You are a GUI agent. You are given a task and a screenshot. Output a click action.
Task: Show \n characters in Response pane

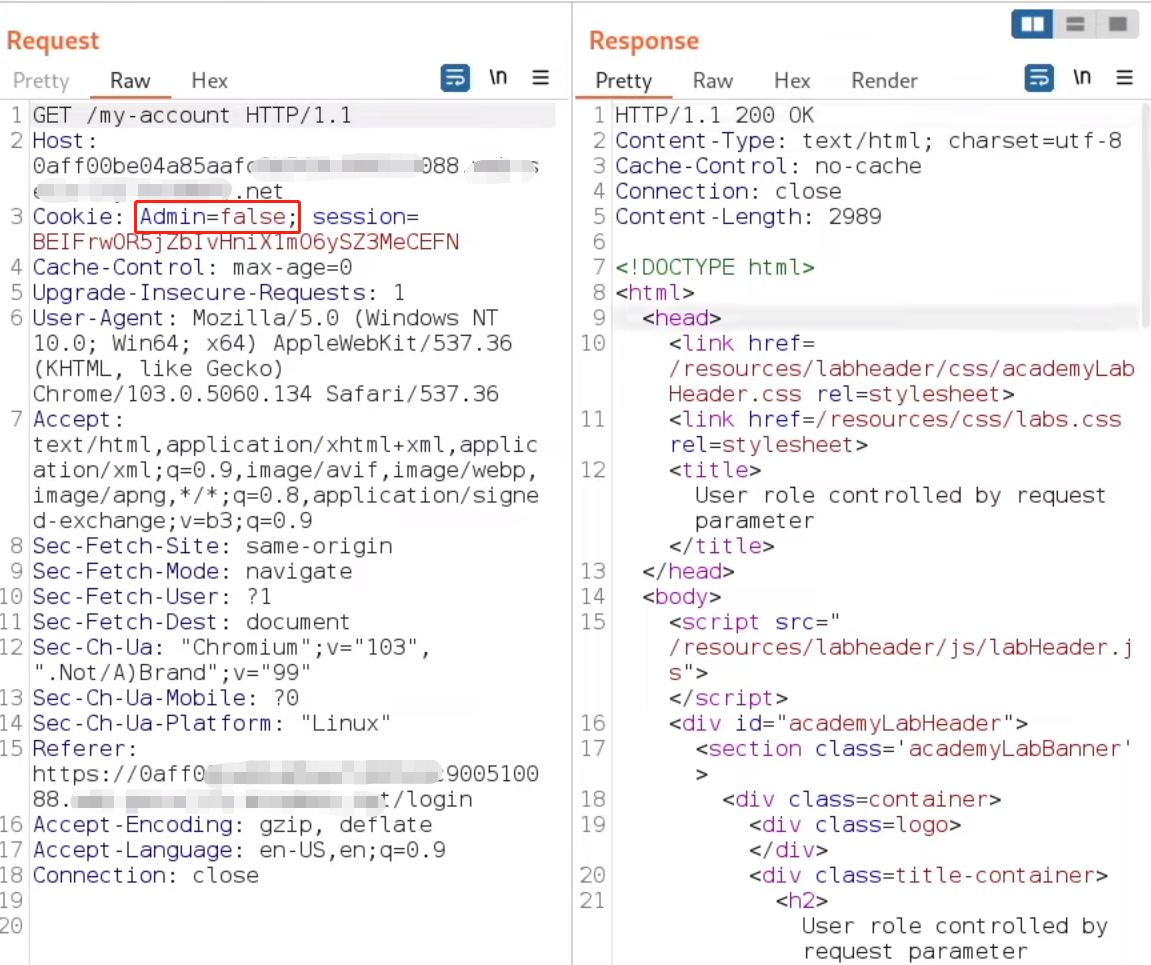coord(1082,78)
